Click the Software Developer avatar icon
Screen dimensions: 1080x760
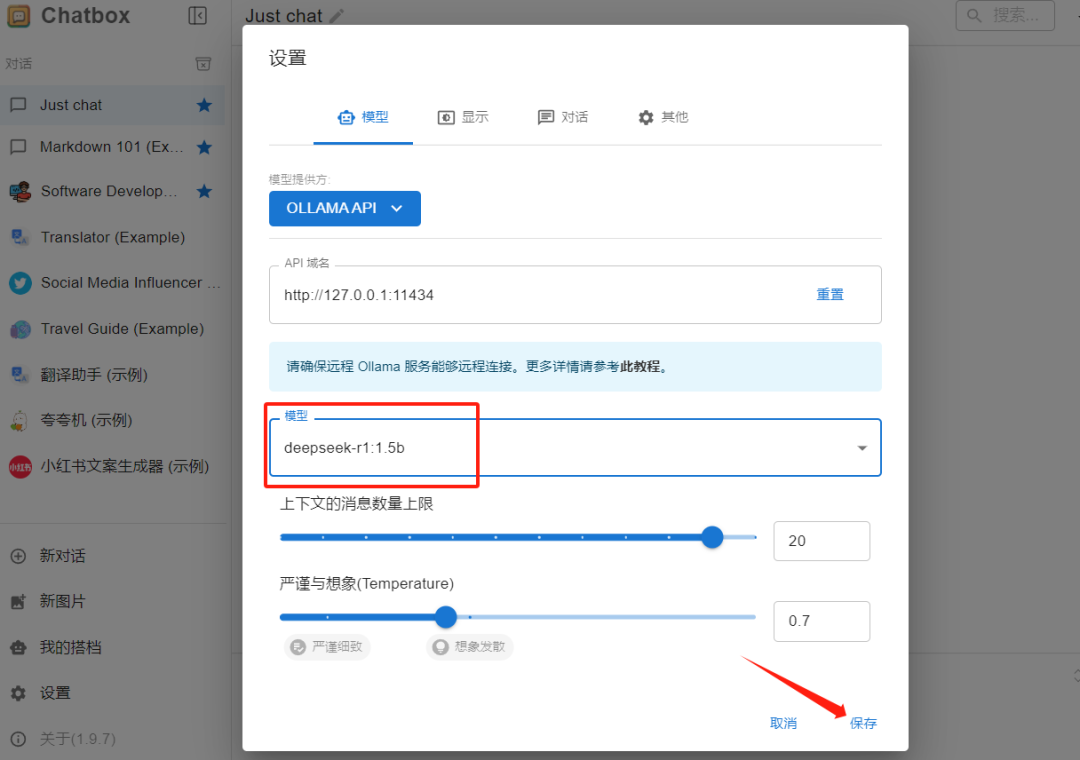tap(20, 192)
